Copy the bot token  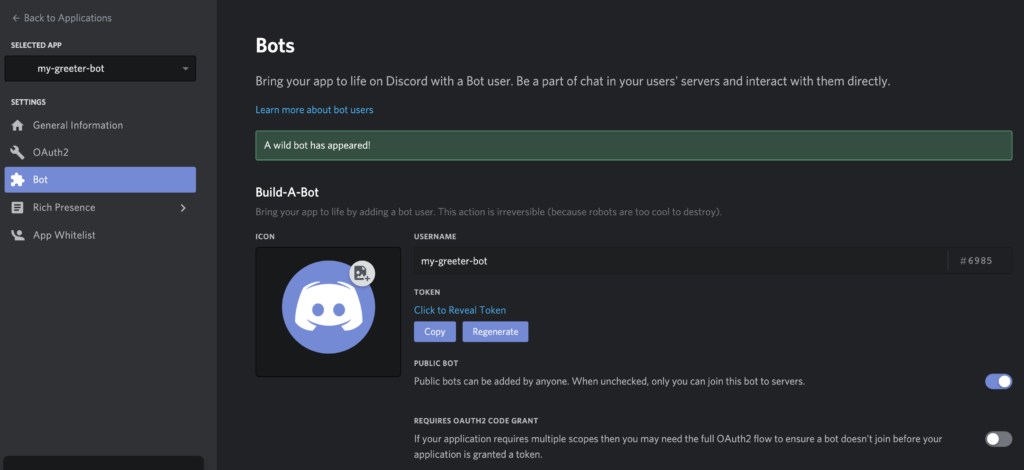434,332
